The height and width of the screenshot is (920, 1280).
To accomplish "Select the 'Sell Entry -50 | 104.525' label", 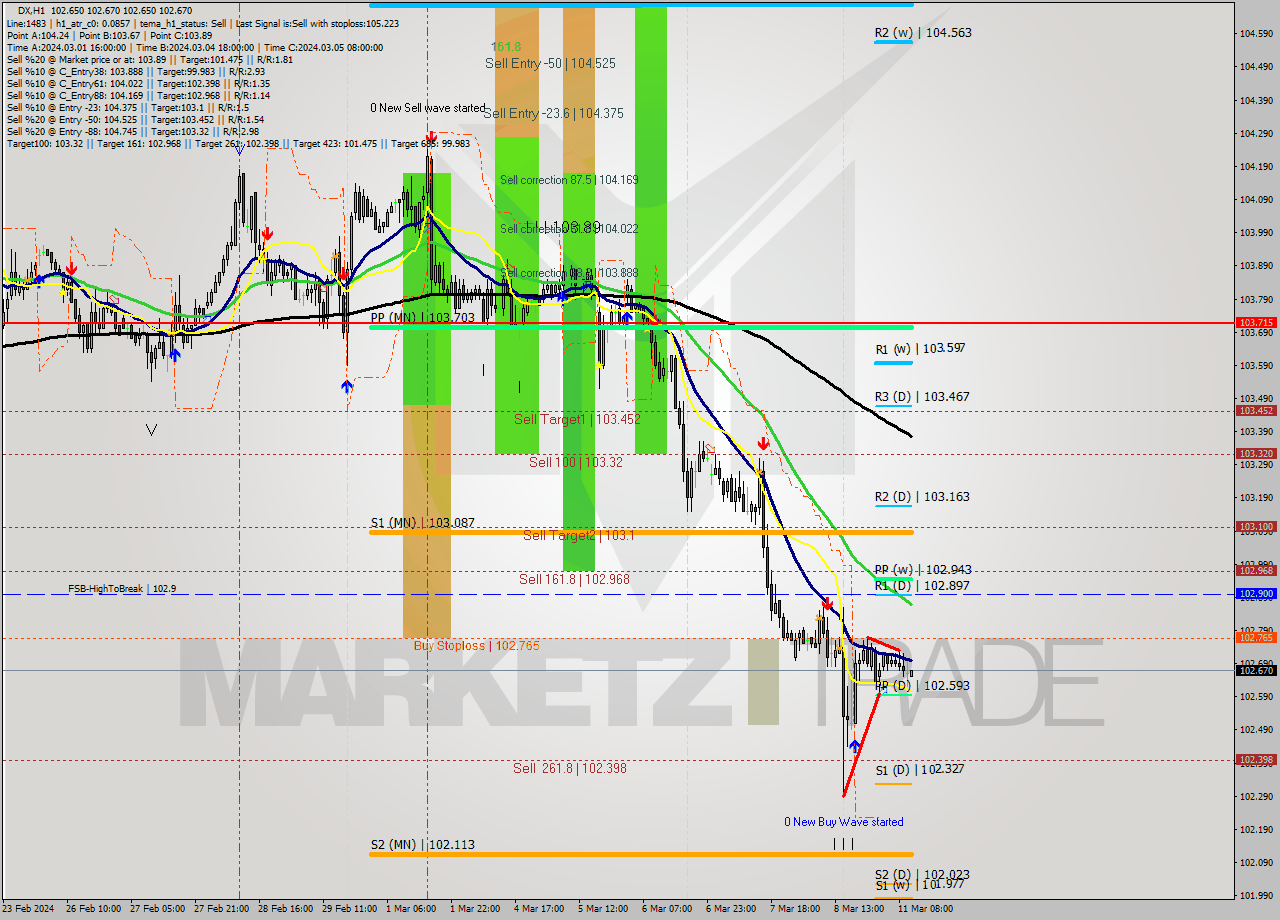I will pos(550,63).
